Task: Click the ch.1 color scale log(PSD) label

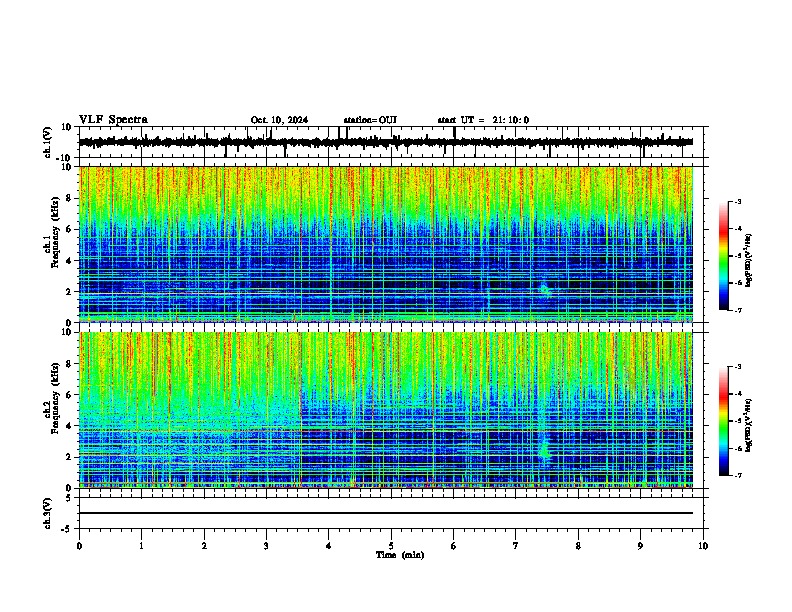Action: 749,260
